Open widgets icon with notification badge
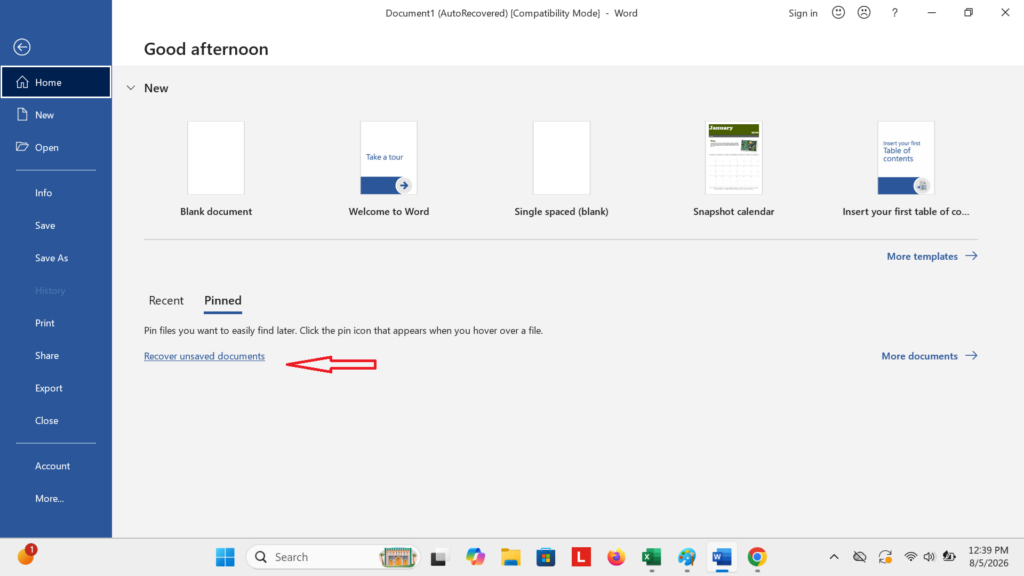The height and width of the screenshot is (576, 1024). (x=26, y=555)
